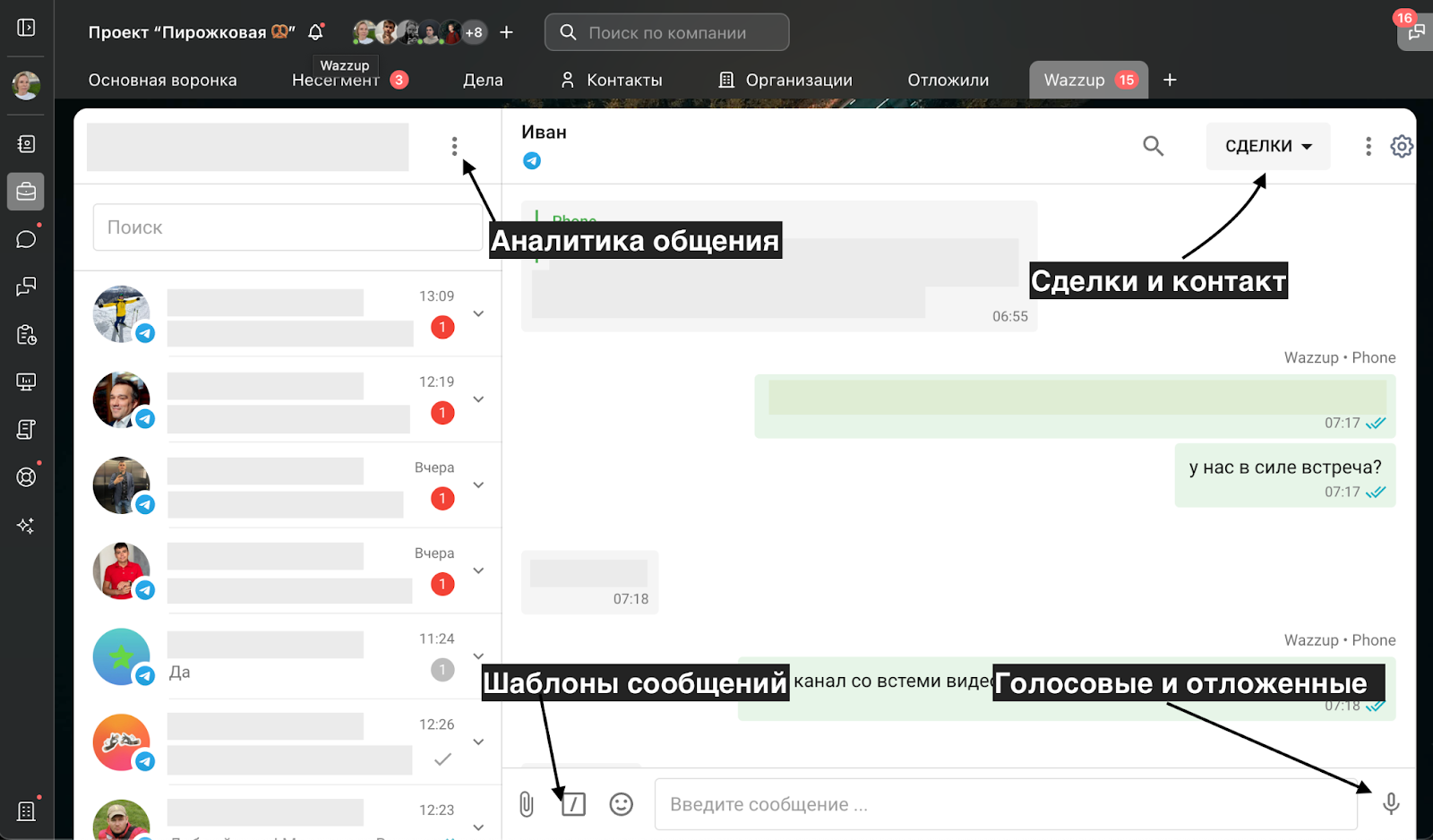Click search magnifier in Ivan's chat header
Viewport: 1433px width, 840px height.
[1153, 146]
